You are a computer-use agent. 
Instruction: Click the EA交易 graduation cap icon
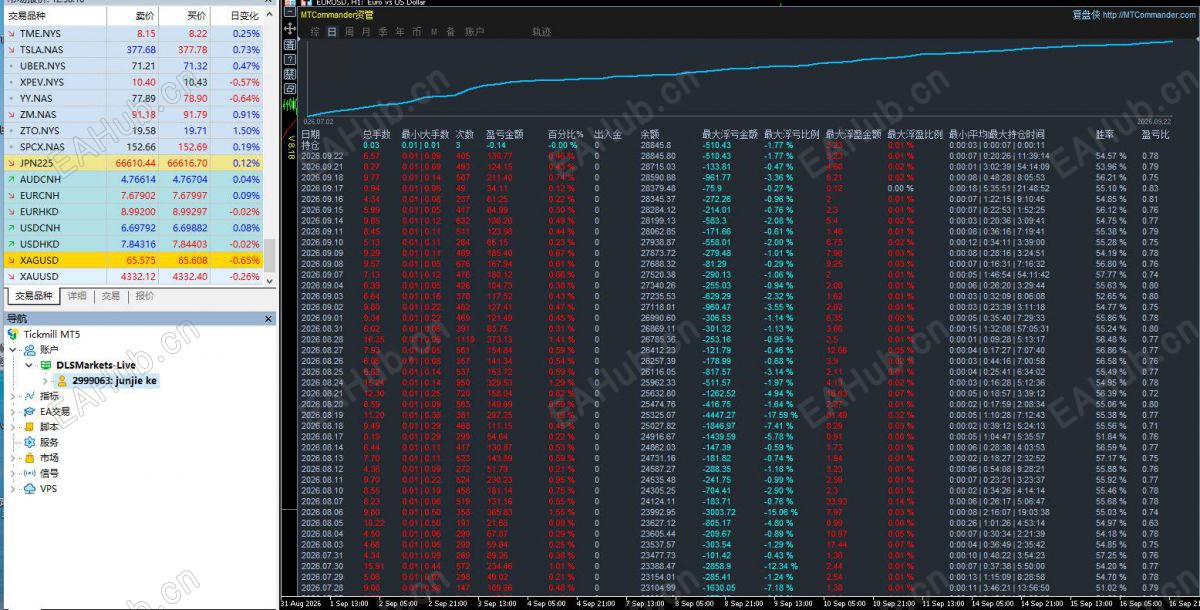[x=29, y=411]
